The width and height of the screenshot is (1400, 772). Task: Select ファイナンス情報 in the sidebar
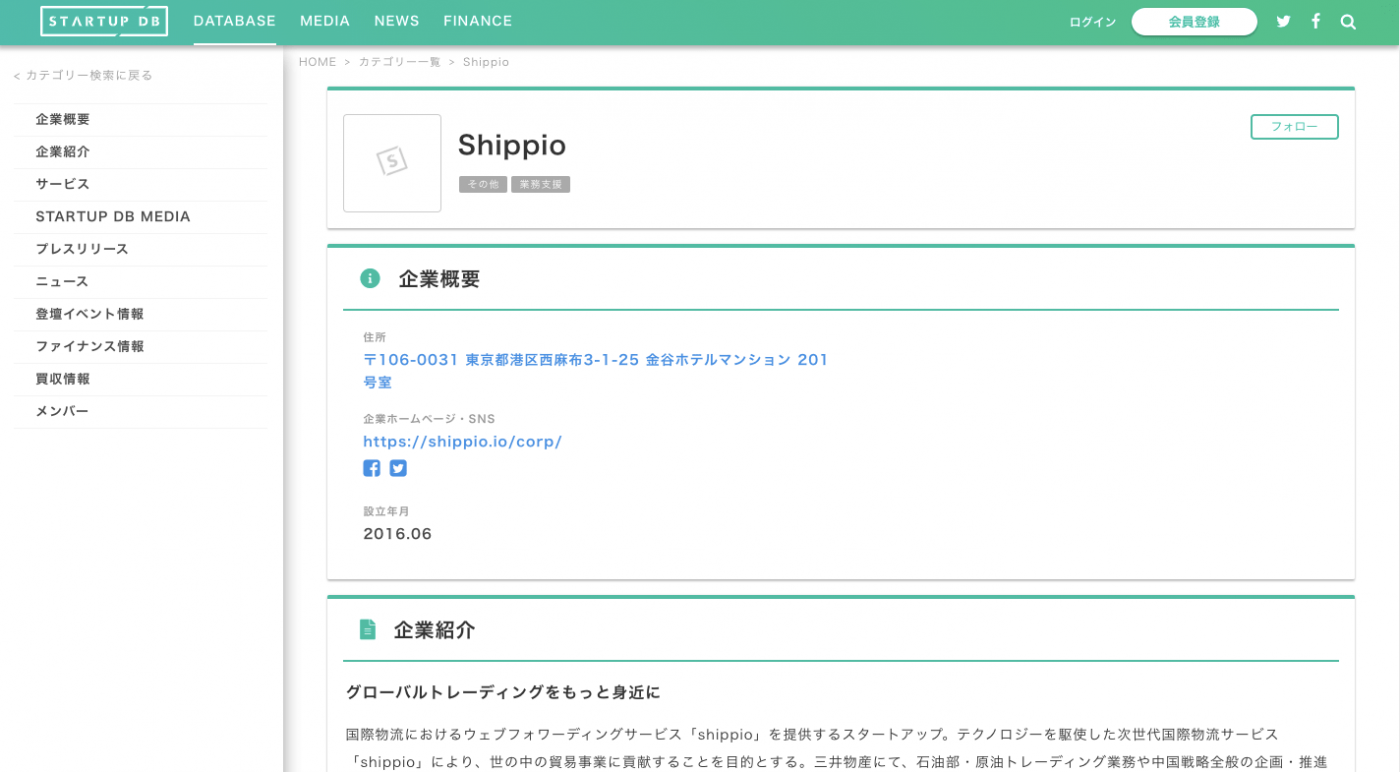140,347
